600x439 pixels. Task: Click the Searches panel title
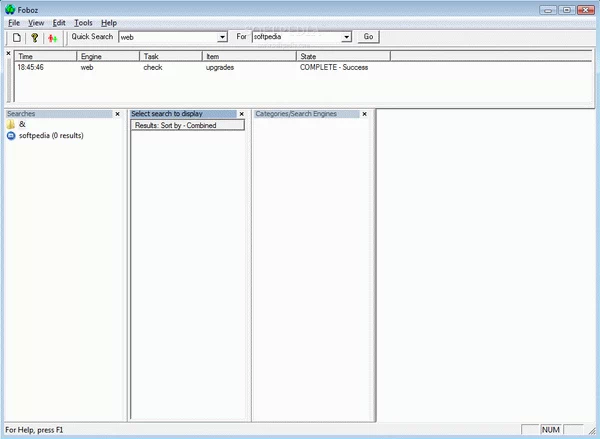(21, 114)
